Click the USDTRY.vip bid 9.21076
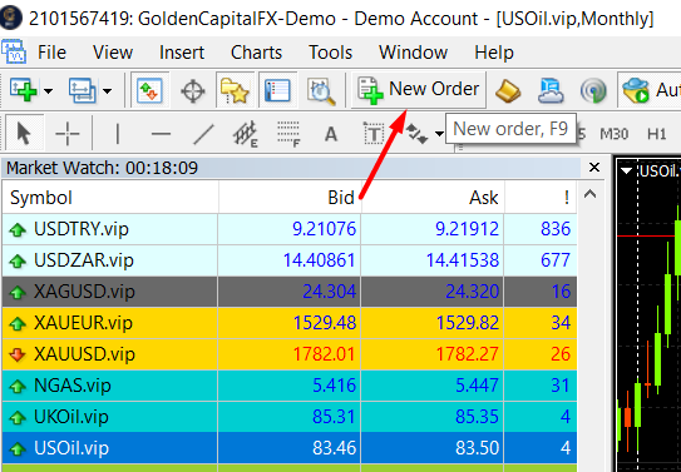Screen dimensions: 681x472 point(324,229)
